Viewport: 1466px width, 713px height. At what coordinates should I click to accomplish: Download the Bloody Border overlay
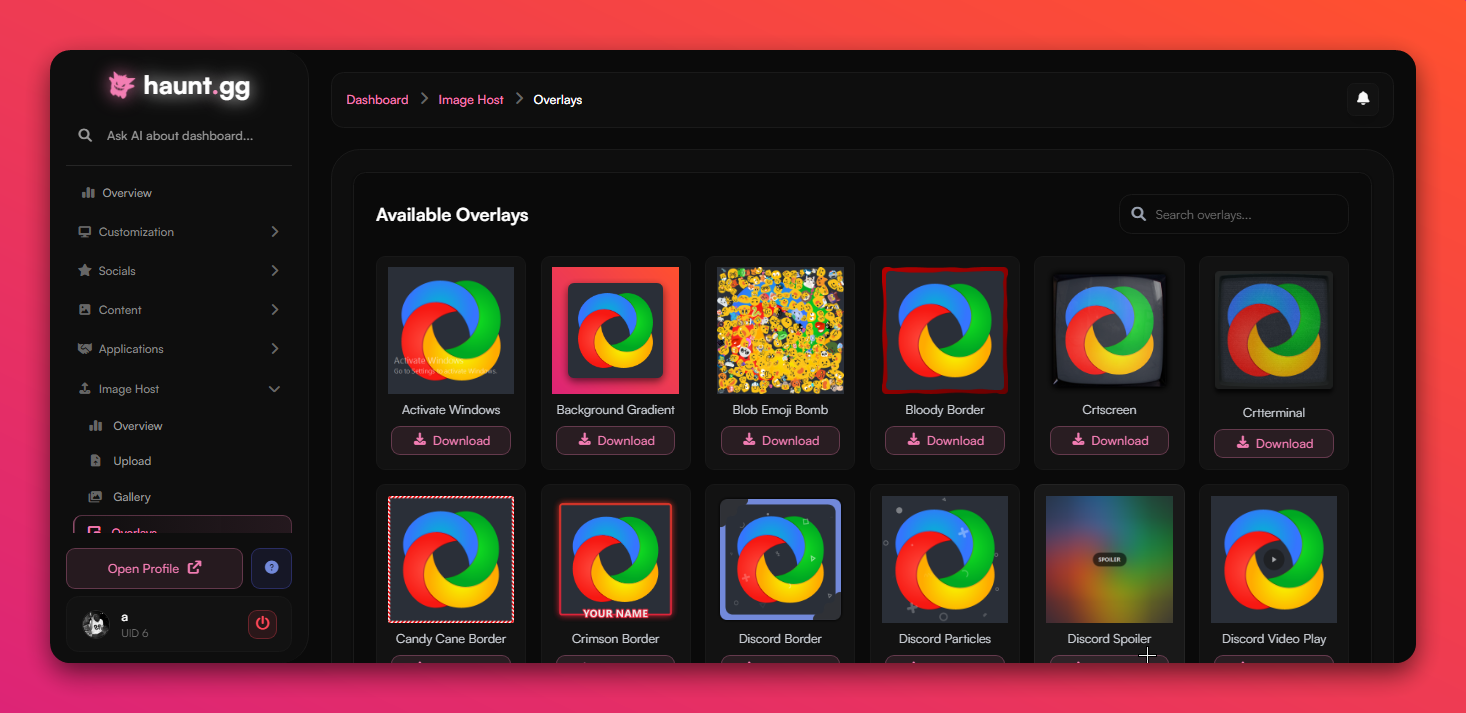click(945, 440)
